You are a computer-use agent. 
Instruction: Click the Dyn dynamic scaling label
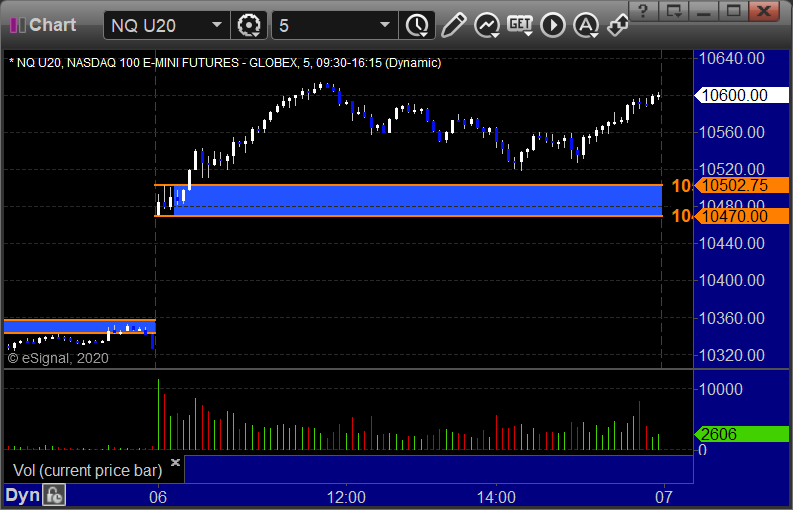click(22, 495)
